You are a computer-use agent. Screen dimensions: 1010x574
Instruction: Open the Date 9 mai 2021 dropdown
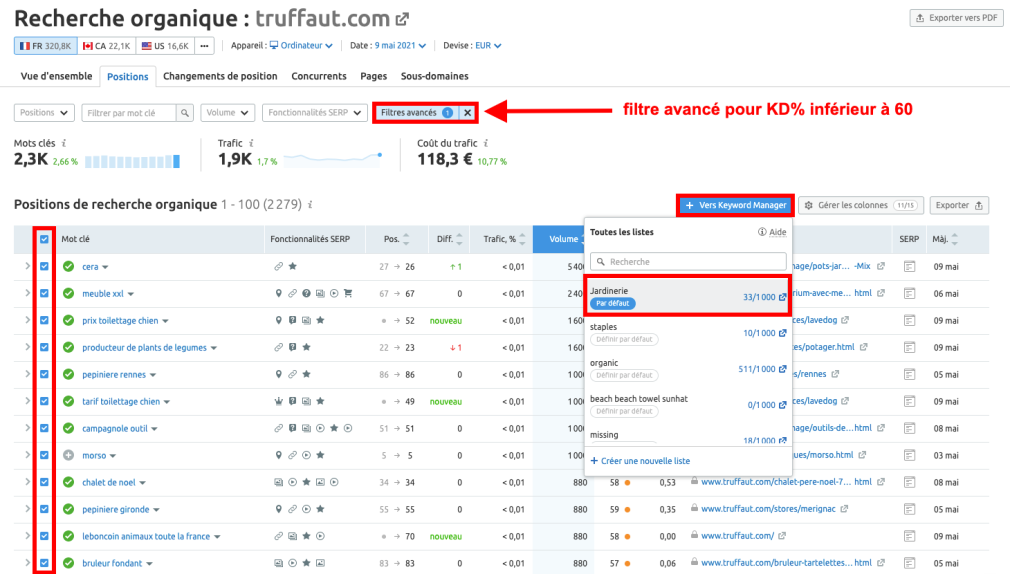(x=400, y=46)
